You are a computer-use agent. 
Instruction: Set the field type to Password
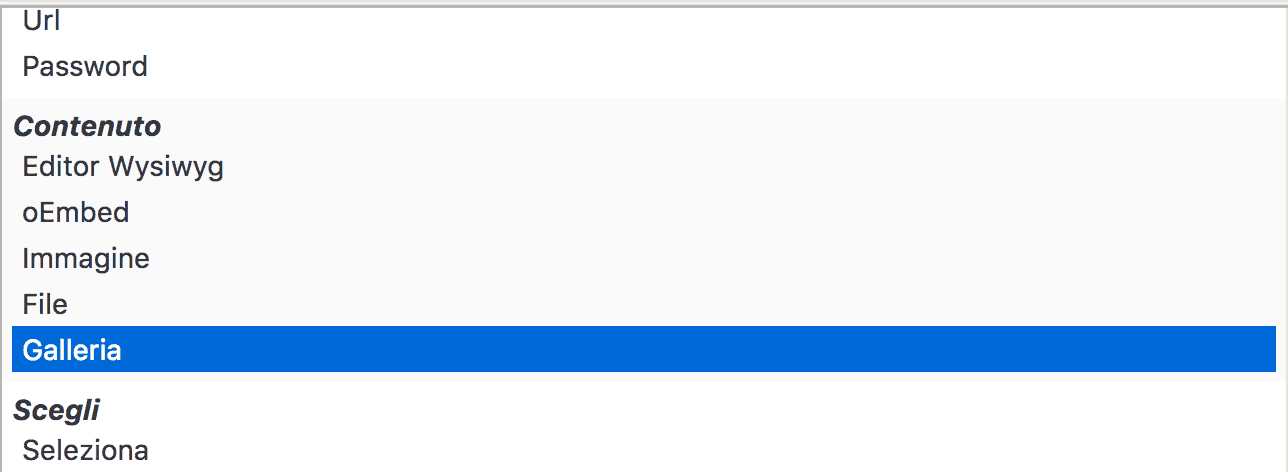click(644, 67)
